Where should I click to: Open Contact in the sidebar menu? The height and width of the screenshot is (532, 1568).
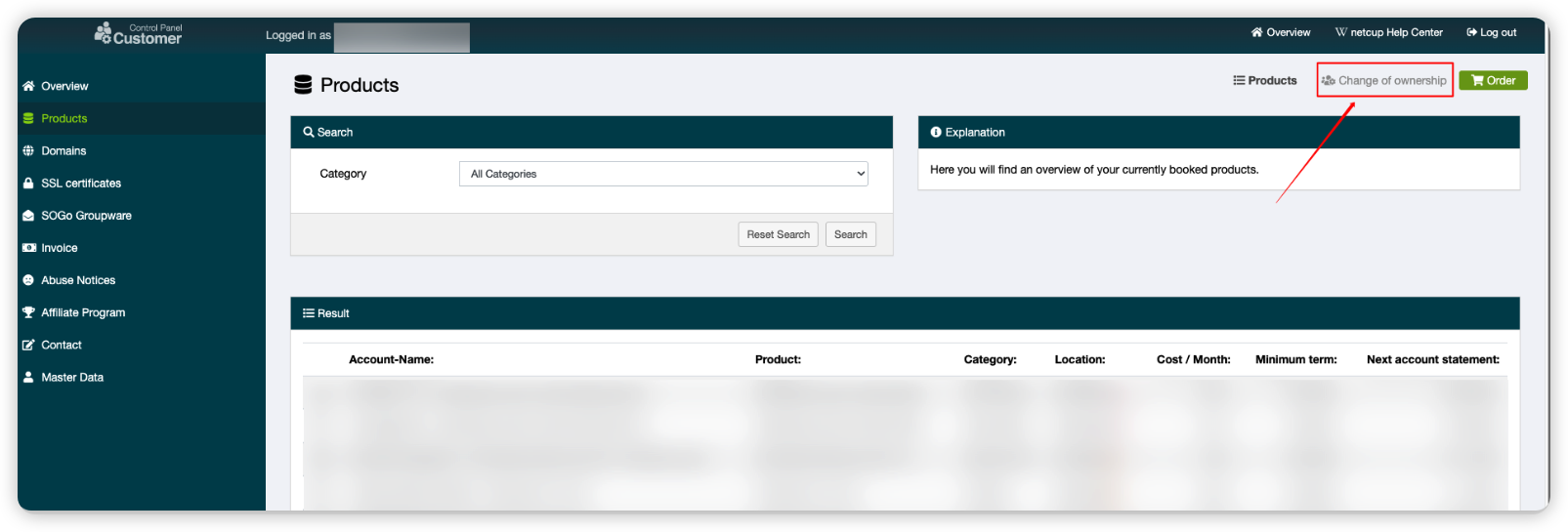click(x=62, y=345)
